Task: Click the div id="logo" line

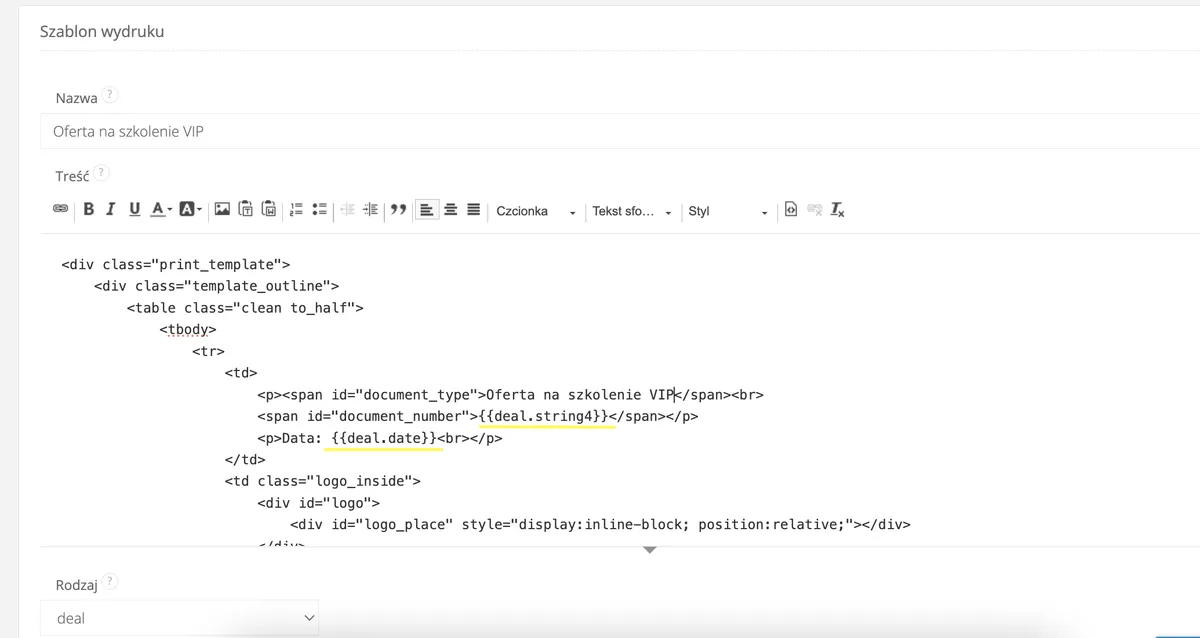Action: coord(318,503)
